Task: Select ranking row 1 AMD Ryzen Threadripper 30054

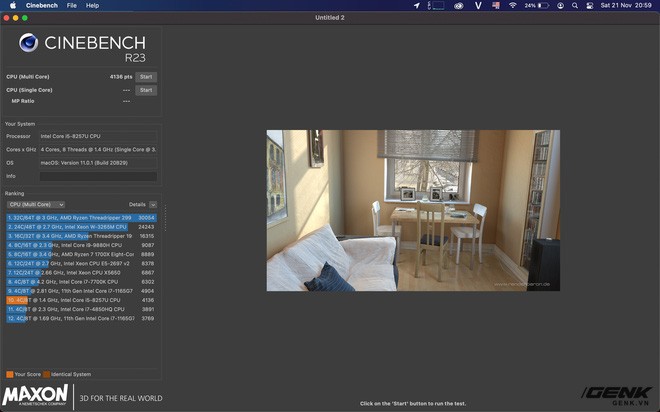Action: coord(82,218)
